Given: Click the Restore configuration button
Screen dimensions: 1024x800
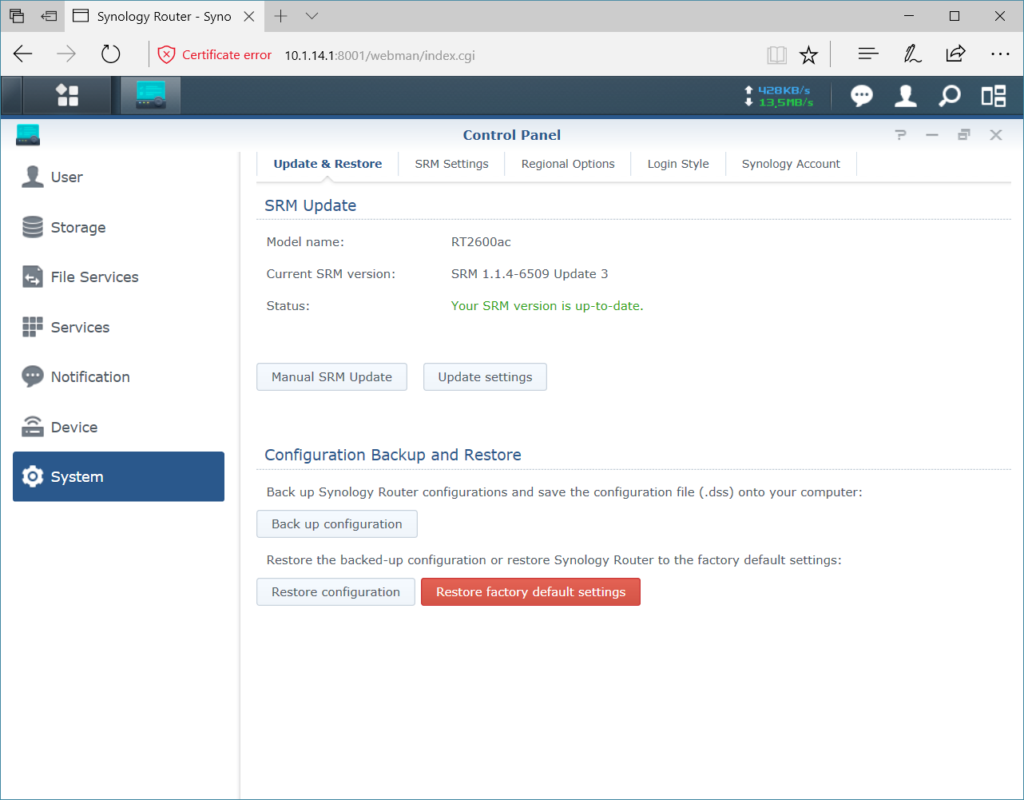Looking at the screenshot, I should coord(336,592).
